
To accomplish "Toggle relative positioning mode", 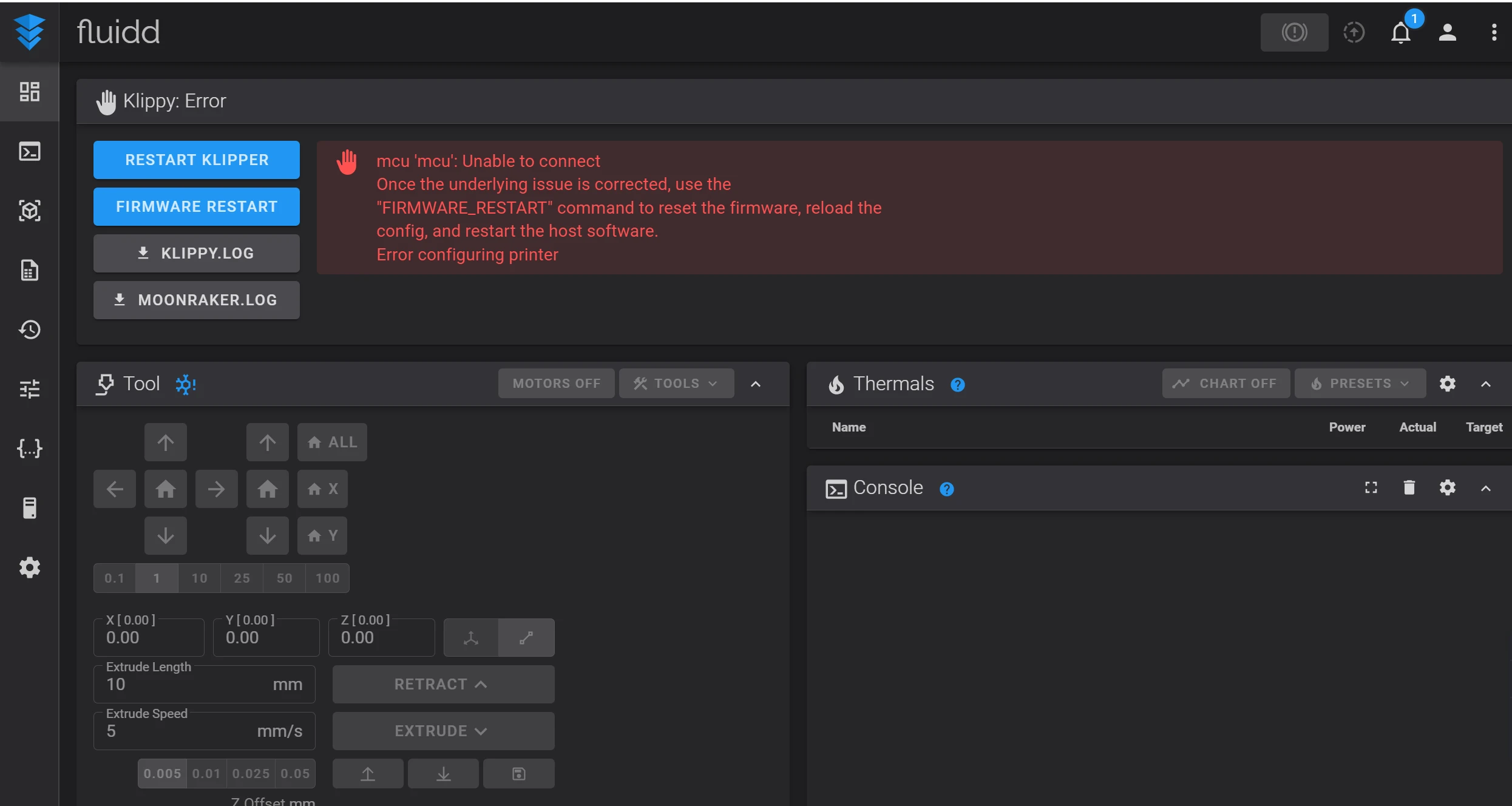I will [x=526, y=637].
